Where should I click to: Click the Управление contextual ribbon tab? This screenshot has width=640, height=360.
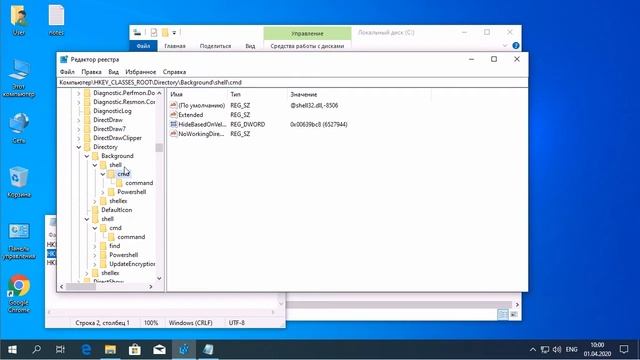(x=307, y=33)
